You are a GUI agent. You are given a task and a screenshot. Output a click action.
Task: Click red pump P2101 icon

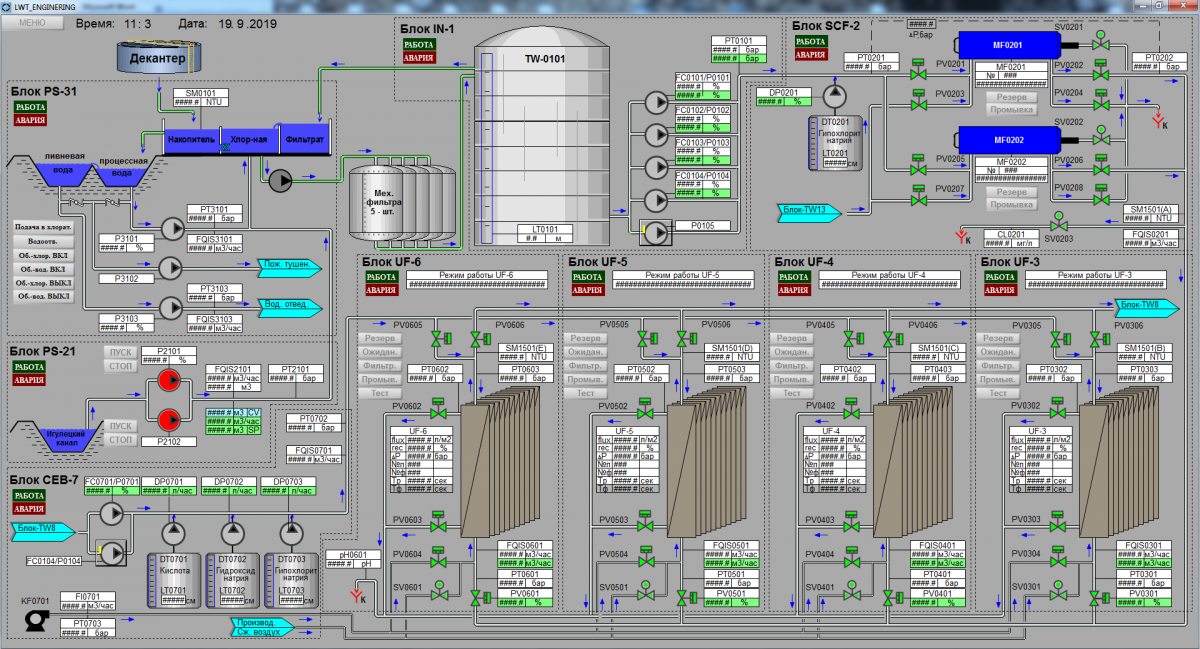pos(168,382)
